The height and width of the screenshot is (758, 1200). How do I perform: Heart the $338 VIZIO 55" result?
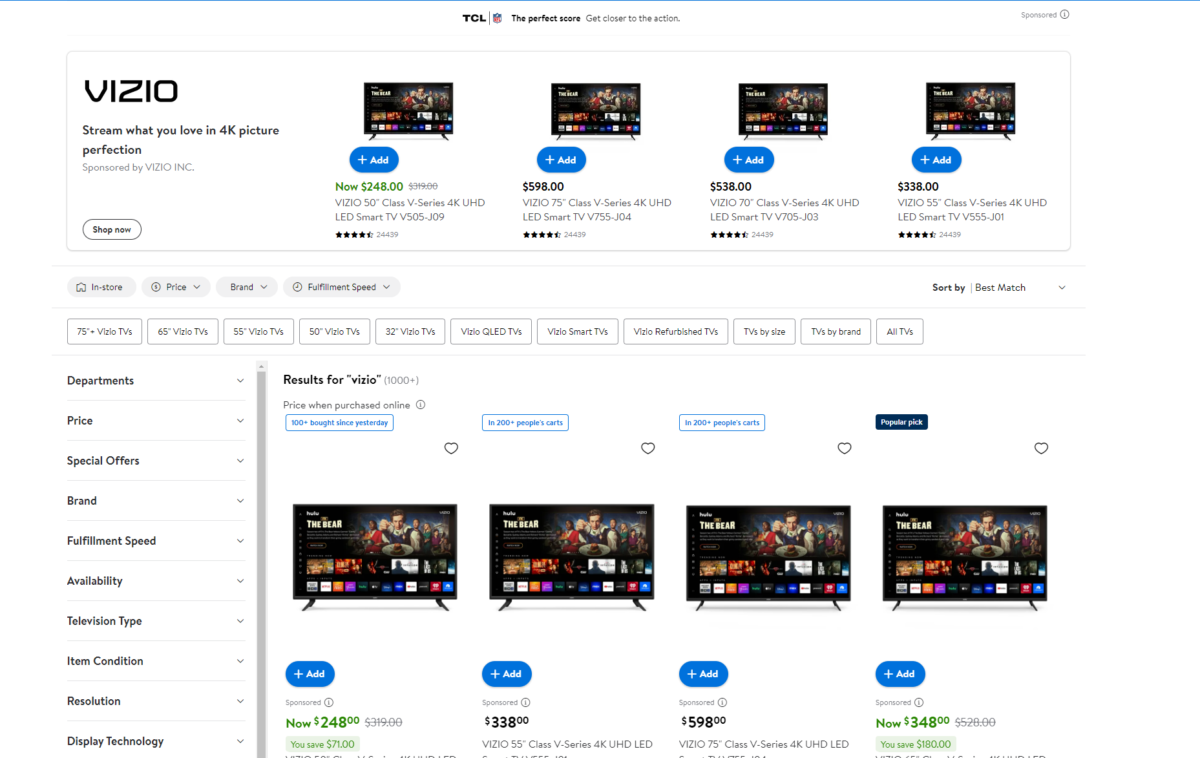click(x=648, y=449)
